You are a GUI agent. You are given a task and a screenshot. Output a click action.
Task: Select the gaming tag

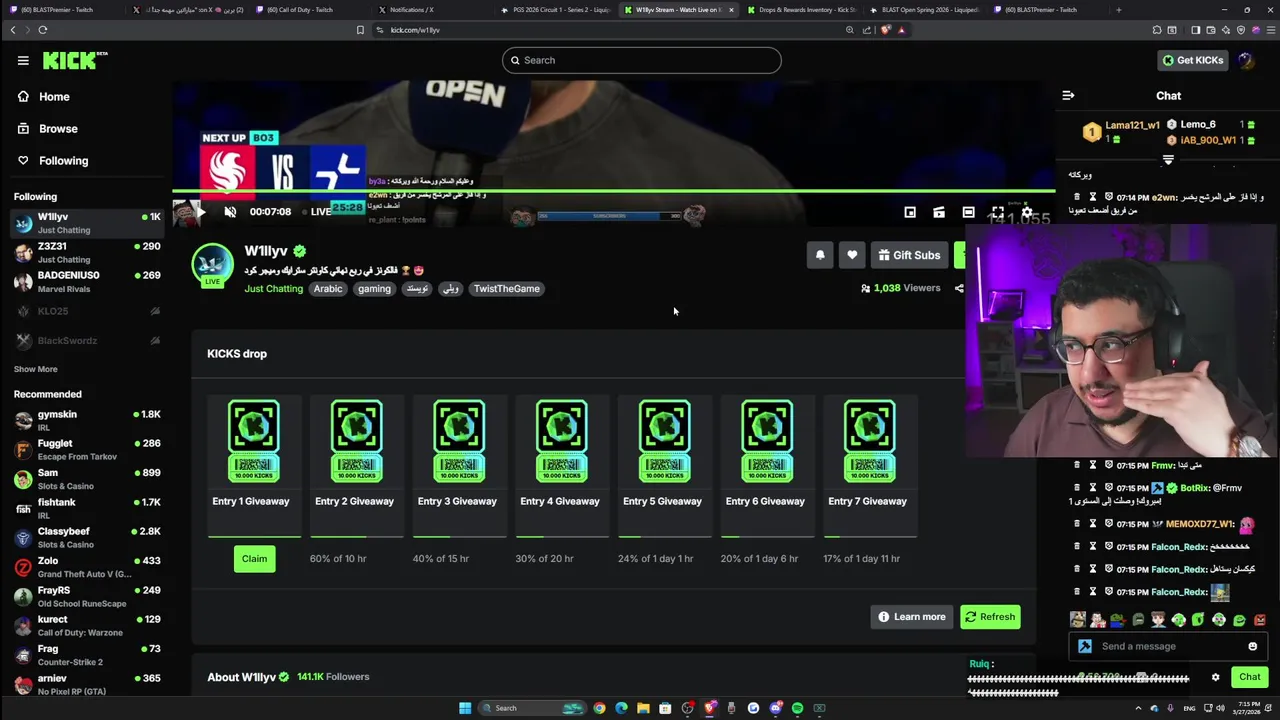tap(374, 289)
